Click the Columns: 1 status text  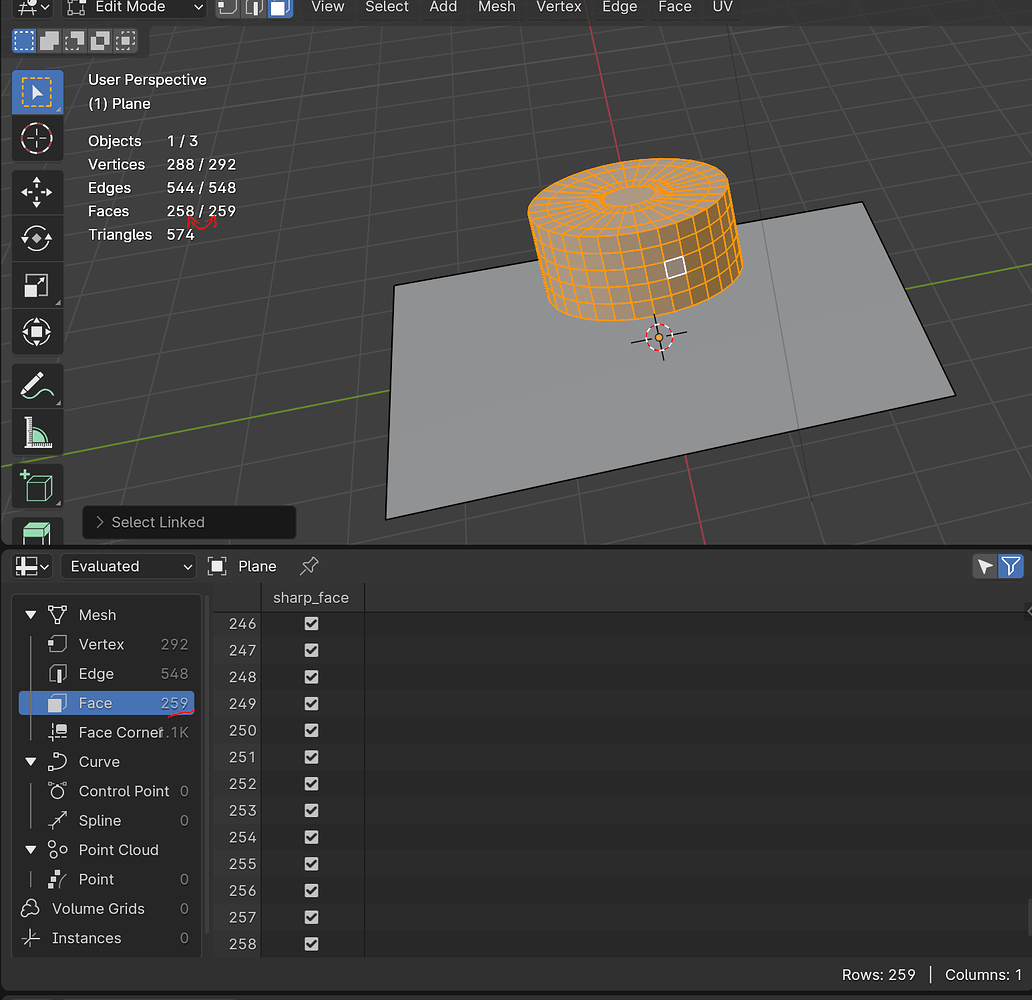click(983, 975)
